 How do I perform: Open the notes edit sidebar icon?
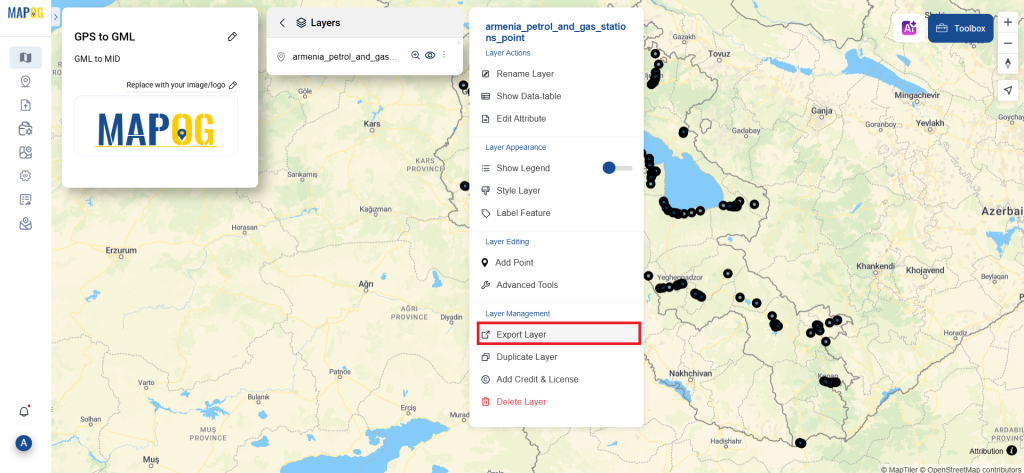point(25,200)
